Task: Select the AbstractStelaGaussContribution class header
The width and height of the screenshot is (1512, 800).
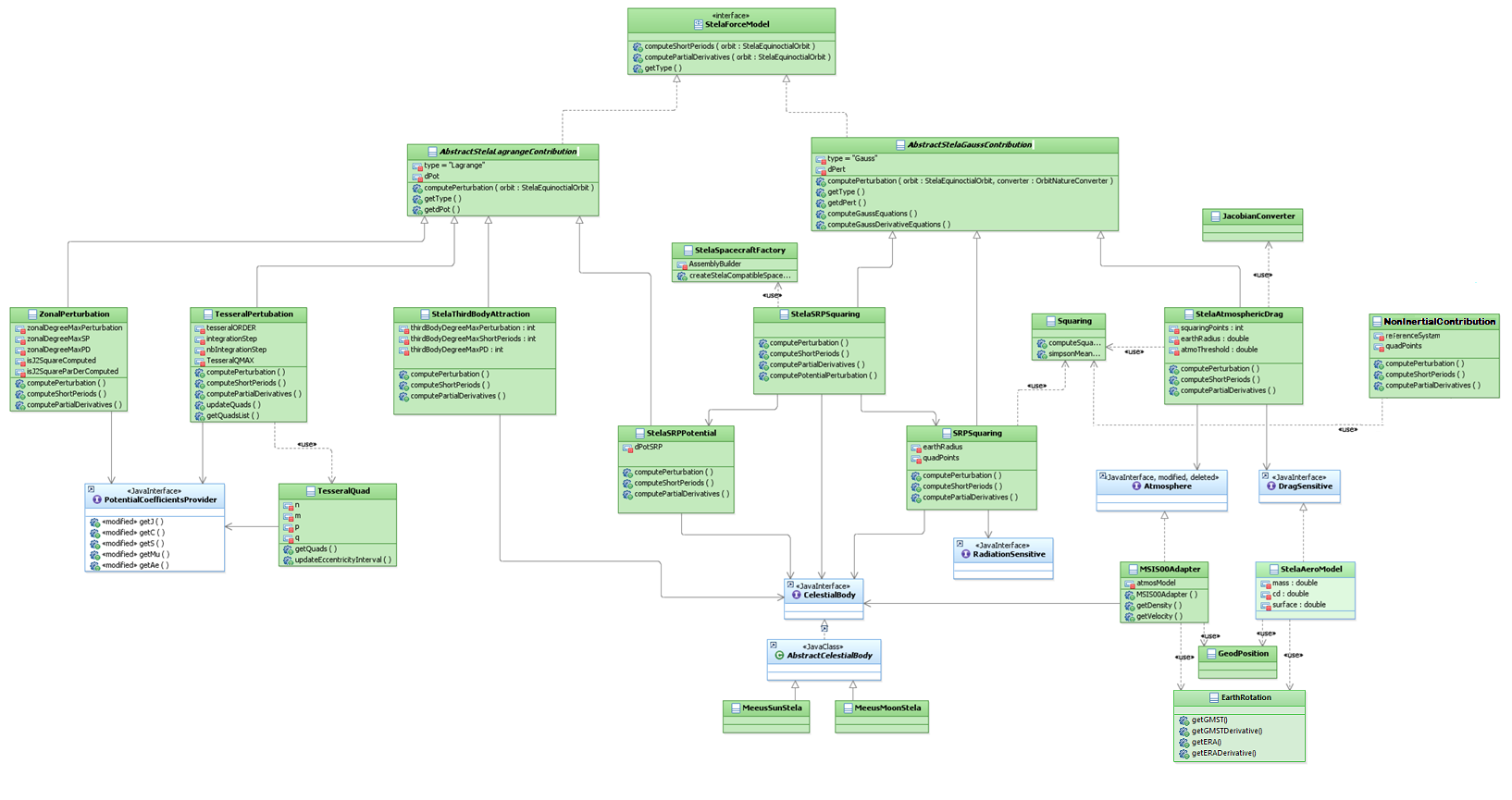Action: tap(969, 145)
